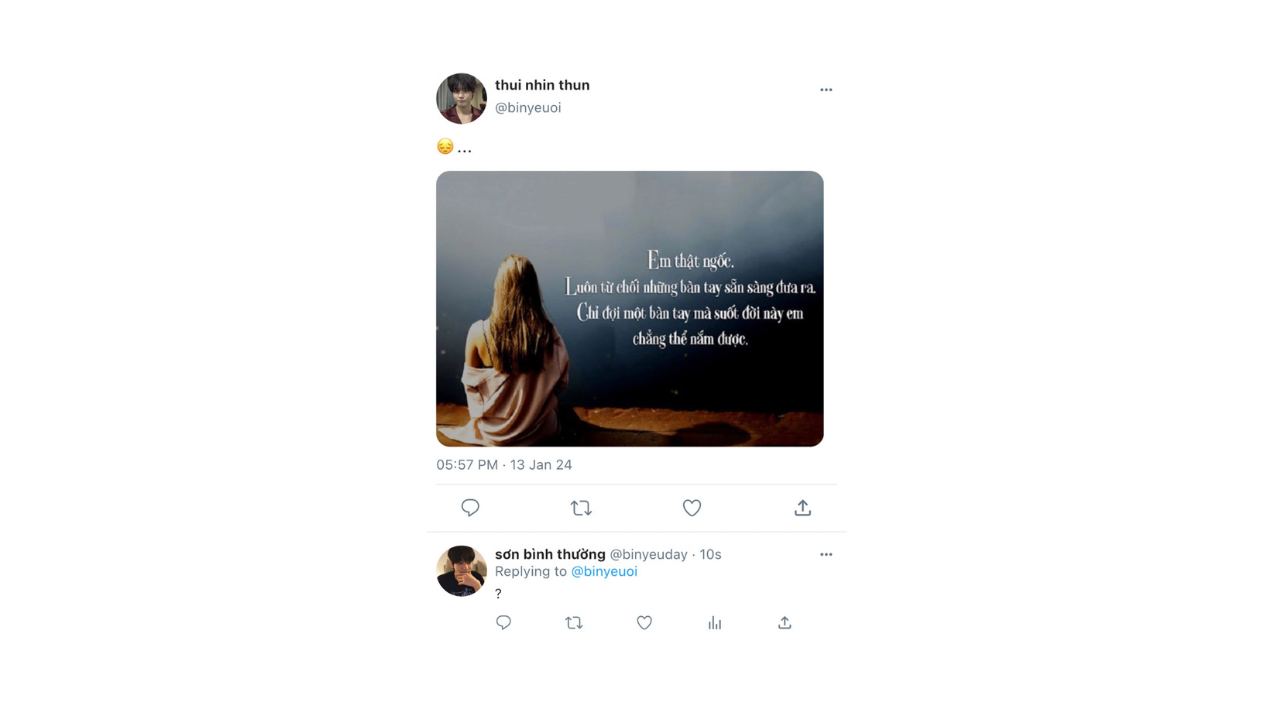1280x720 pixels.
Task: Reply to the main tweet by binyeuoi
Action: pos(470,508)
